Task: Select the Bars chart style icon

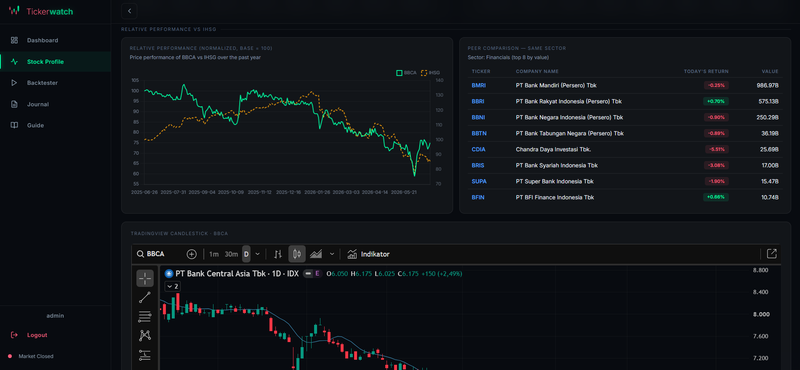Action: pyautogui.click(x=278, y=254)
